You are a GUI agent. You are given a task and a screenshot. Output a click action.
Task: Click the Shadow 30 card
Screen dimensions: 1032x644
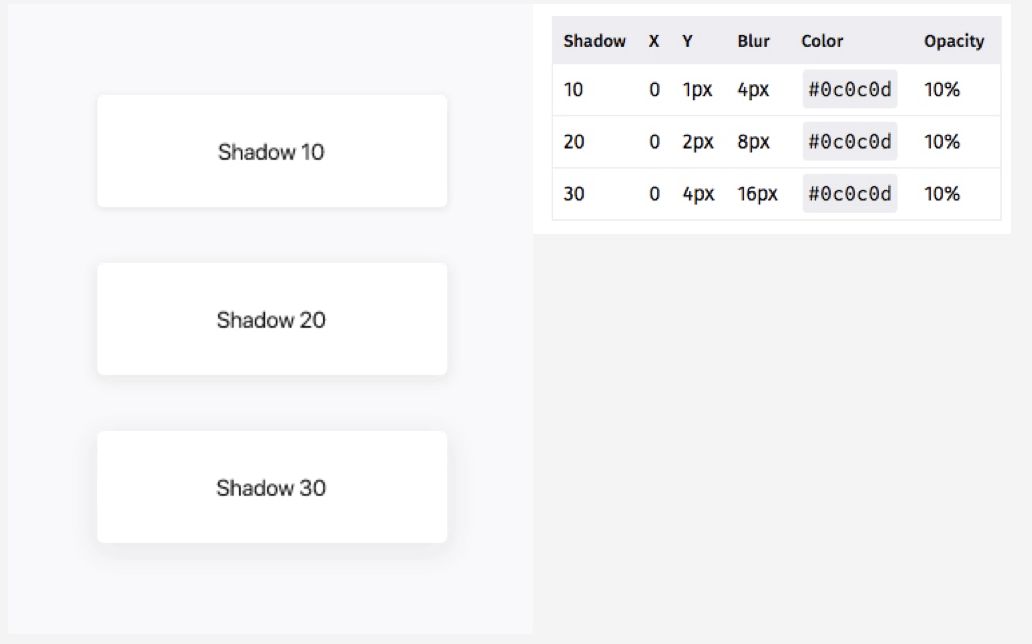click(271, 488)
